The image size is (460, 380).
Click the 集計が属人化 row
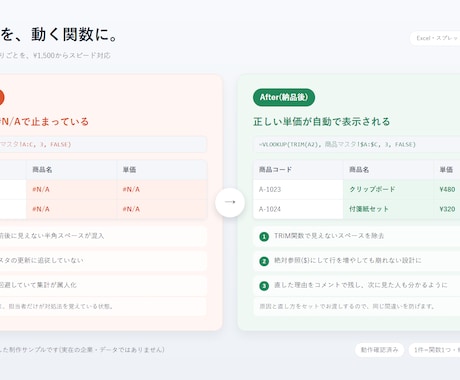pyautogui.click(x=103, y=286)
